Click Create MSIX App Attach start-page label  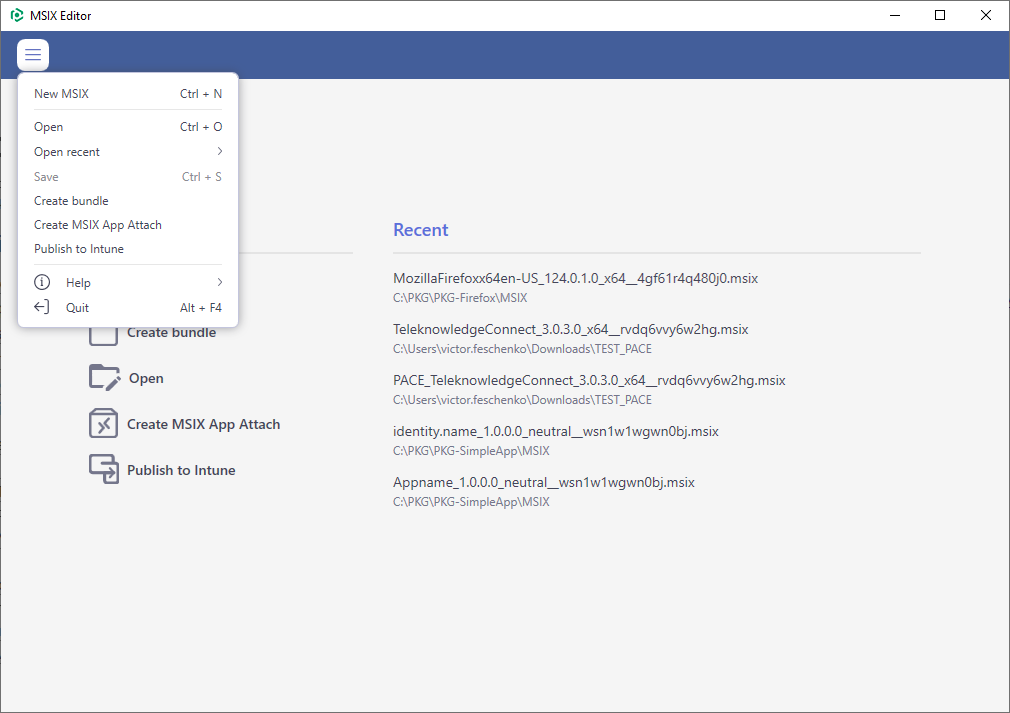tap(204, 424)
